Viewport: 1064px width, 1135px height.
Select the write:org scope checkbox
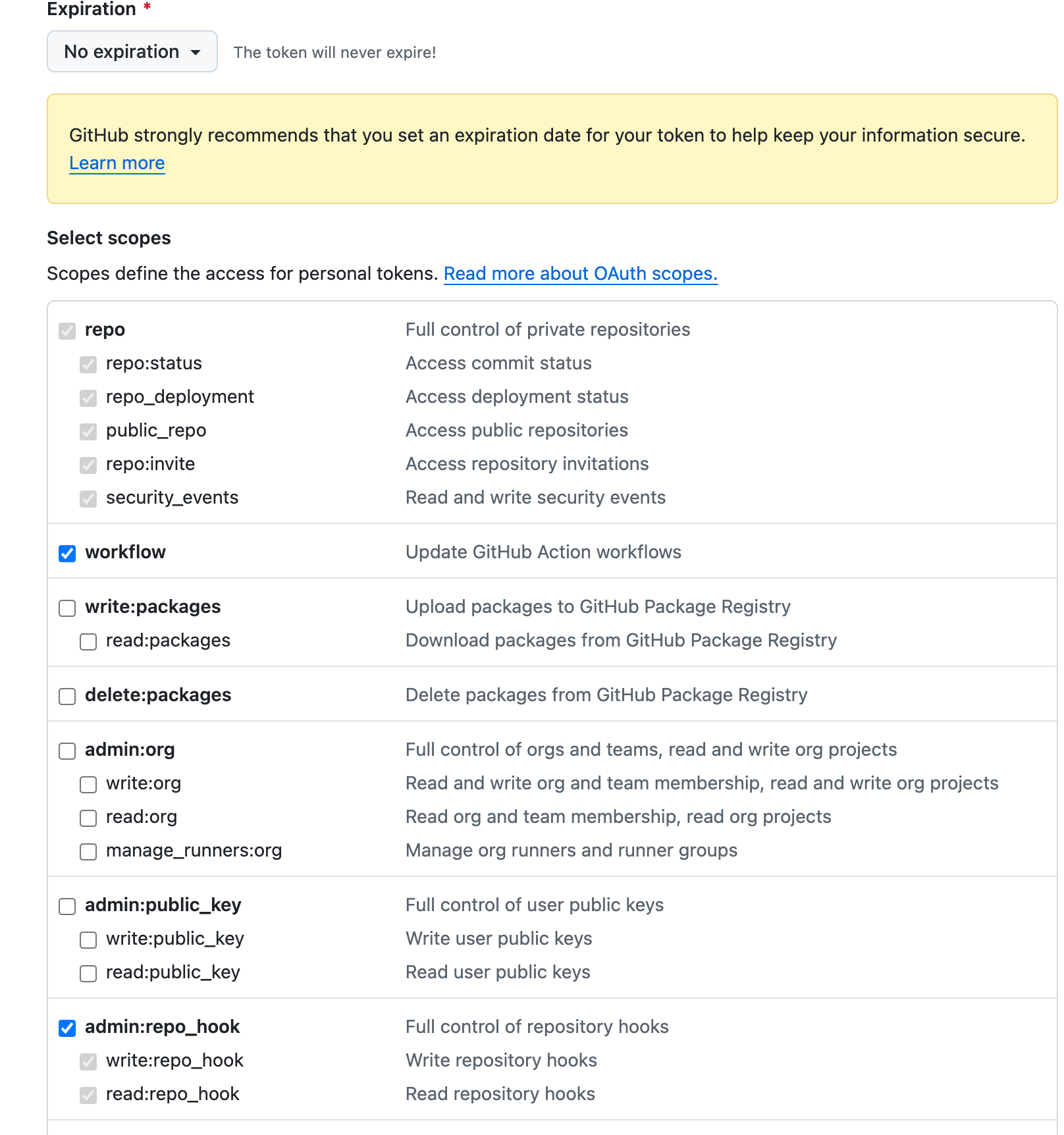pyautogui.click(x=88, y=784)
